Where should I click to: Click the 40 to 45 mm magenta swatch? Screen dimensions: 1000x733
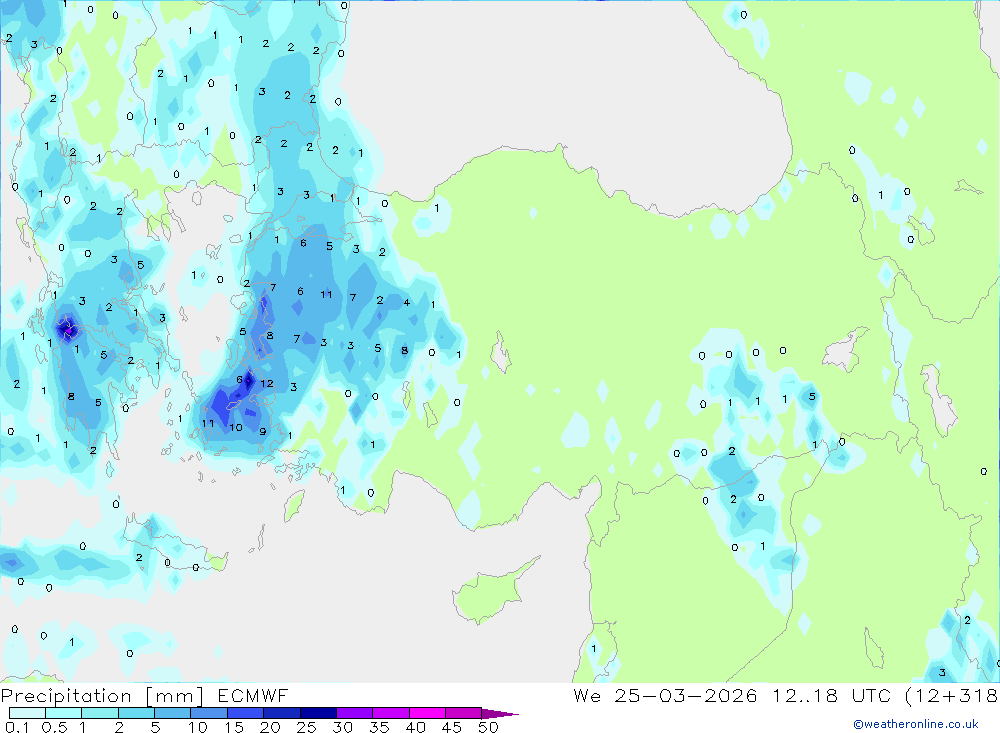(427, 713)
